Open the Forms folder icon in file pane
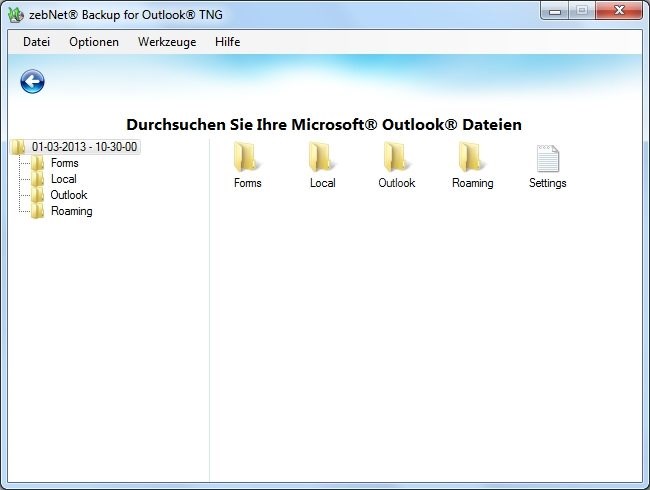 click(247, 157)
